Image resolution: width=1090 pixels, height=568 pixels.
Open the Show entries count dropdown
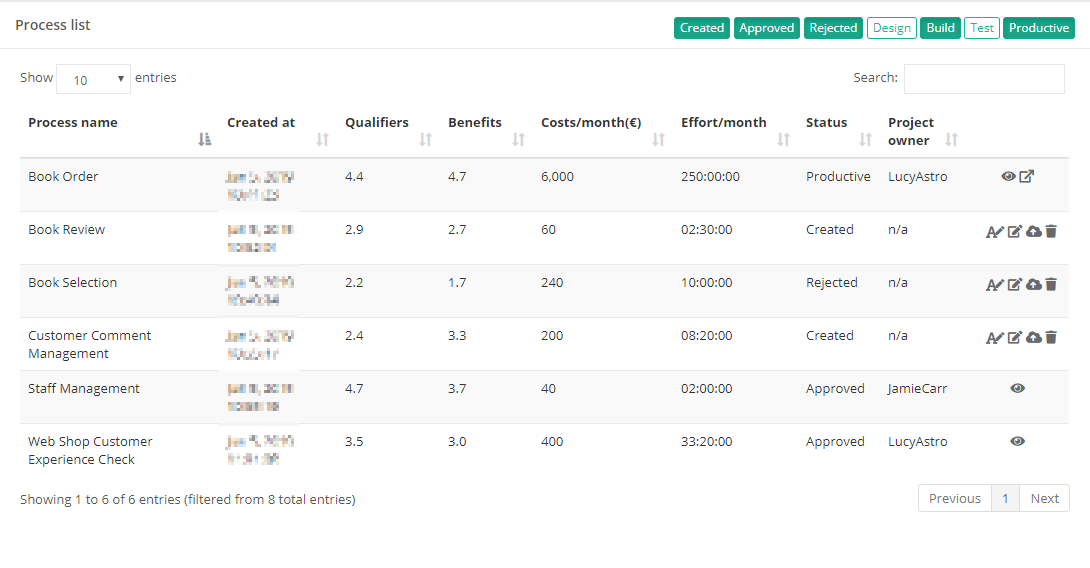click(x=93, y=79)
